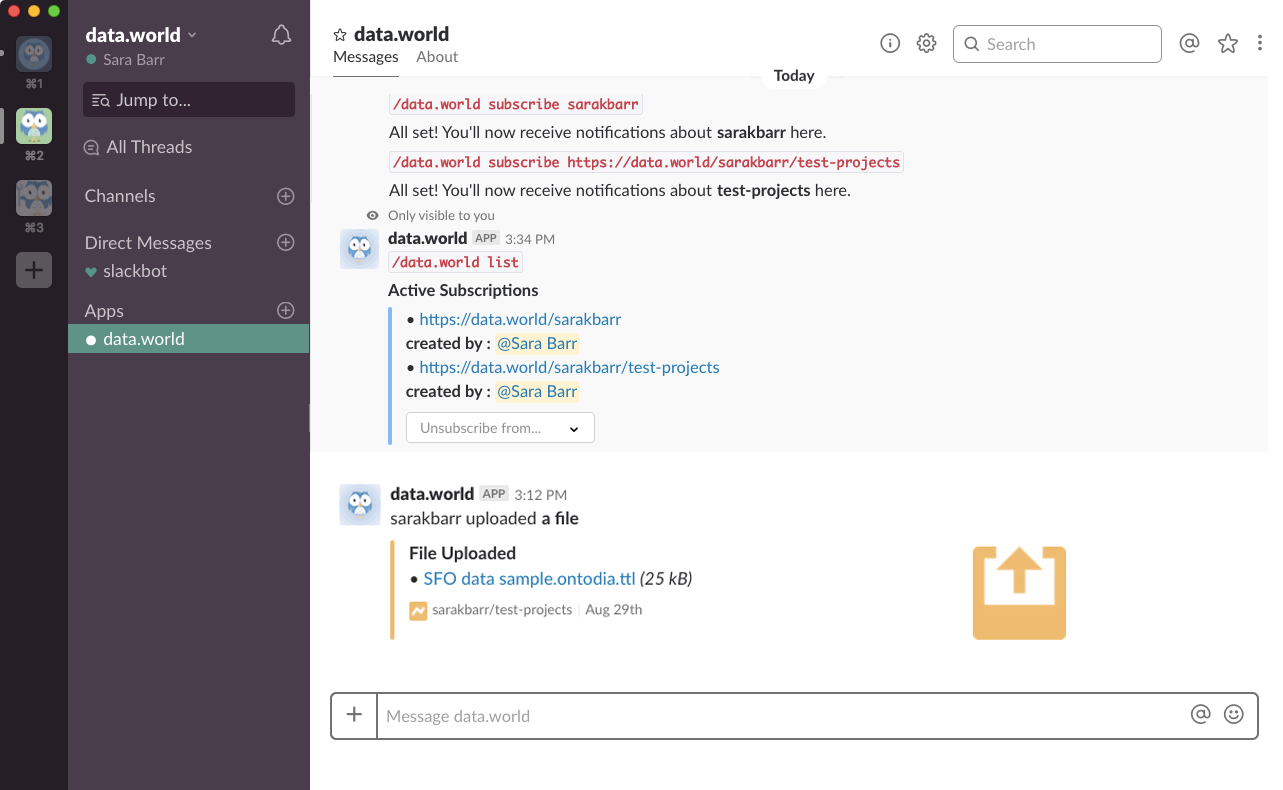Open the notifications bell

[282, 36]
